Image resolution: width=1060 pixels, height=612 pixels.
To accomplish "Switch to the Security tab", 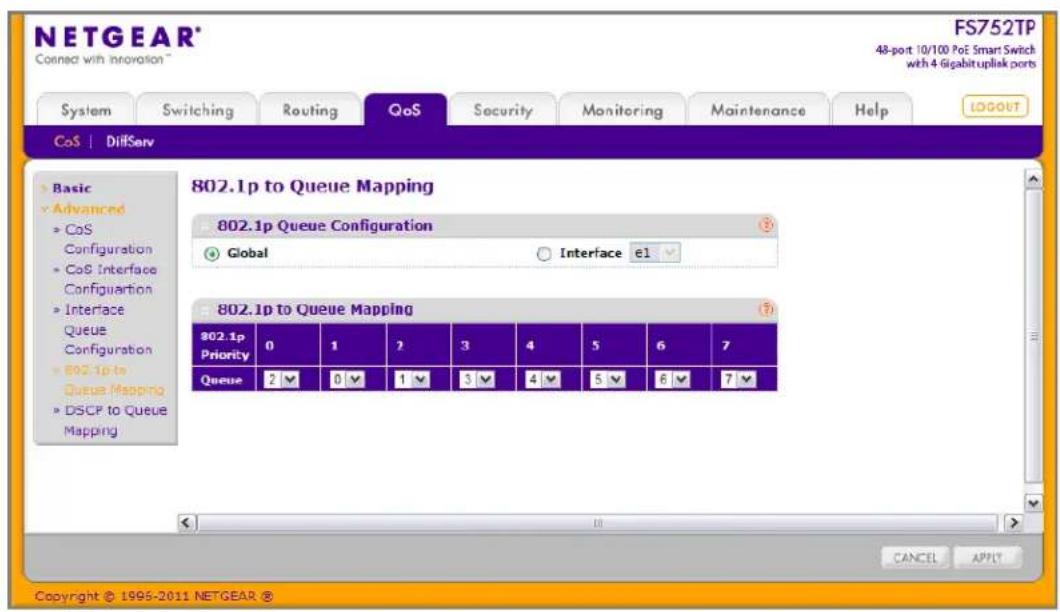I will pyautogui.click(x=503, y=110).
